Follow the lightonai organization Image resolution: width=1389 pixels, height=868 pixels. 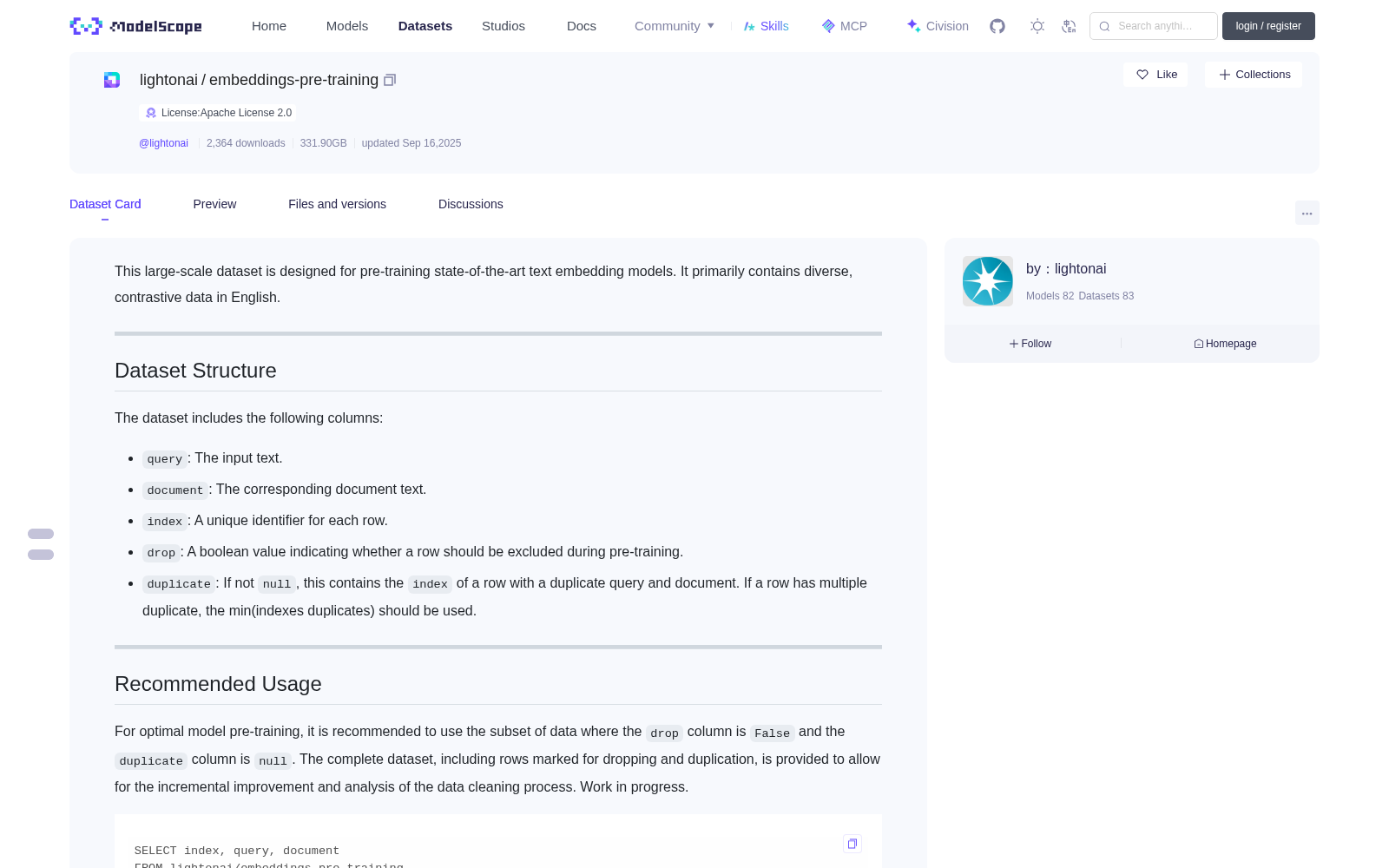coord(1030,344)
